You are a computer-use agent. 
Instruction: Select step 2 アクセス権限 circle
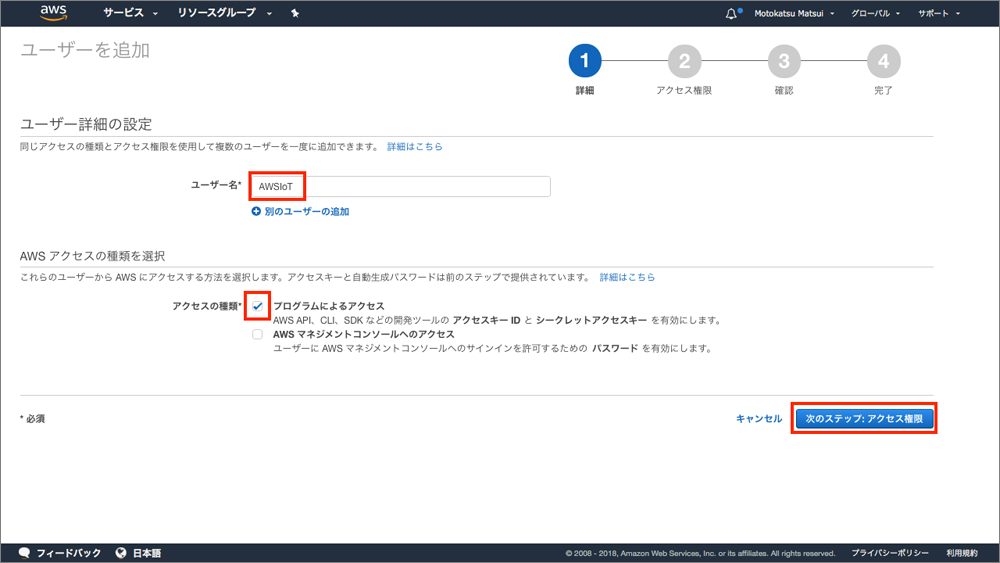tap(684, 61)
